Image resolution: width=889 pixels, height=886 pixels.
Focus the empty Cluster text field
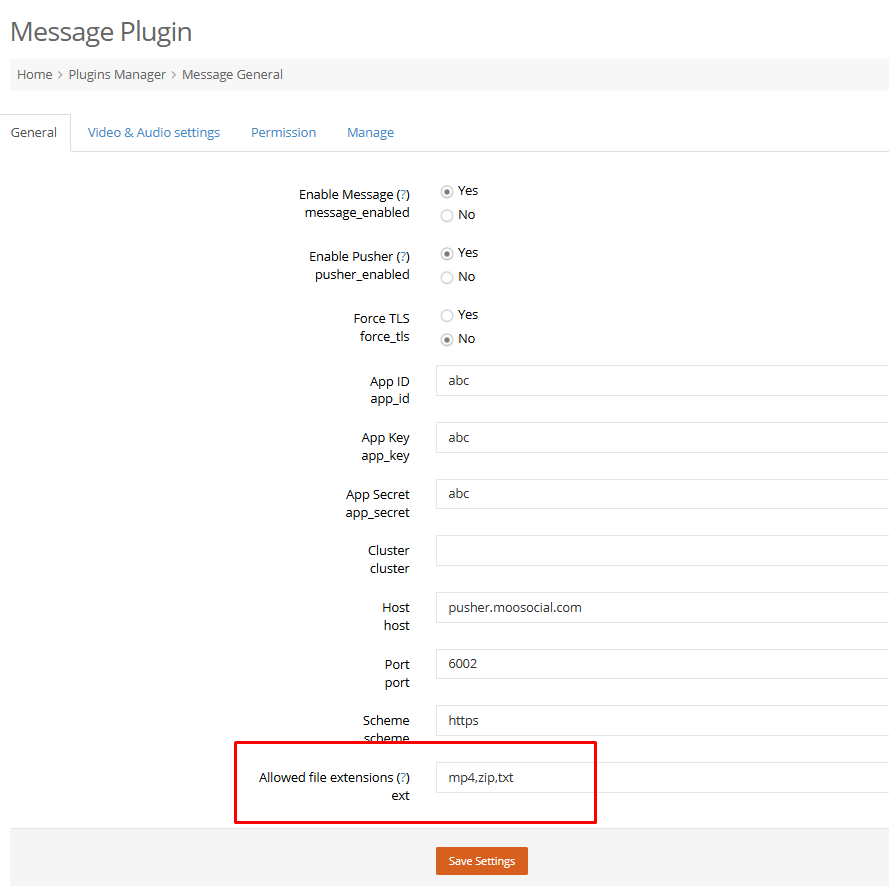pos(662,550)
